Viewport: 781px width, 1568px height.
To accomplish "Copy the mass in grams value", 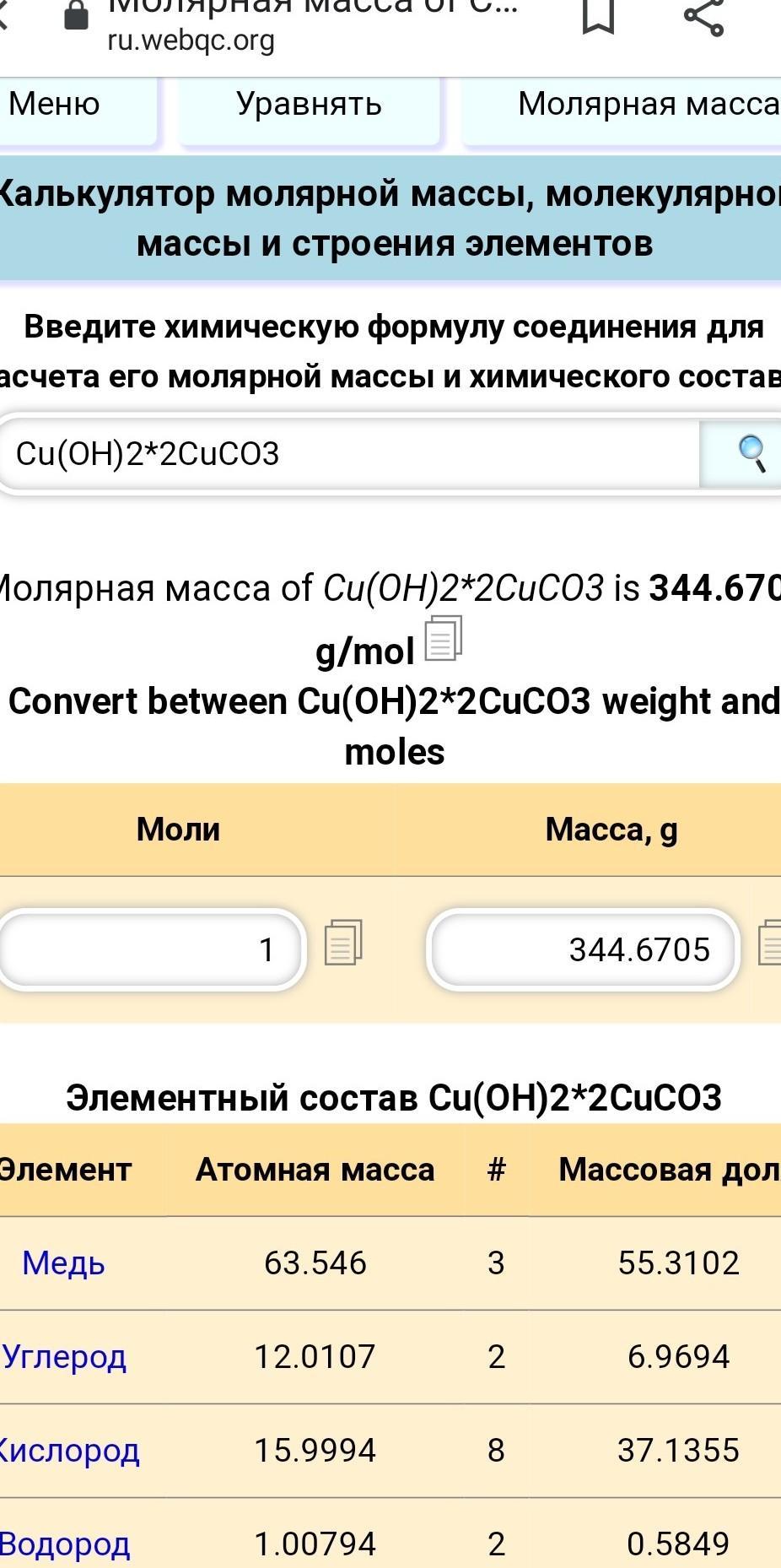I will (x=771, y=943).
